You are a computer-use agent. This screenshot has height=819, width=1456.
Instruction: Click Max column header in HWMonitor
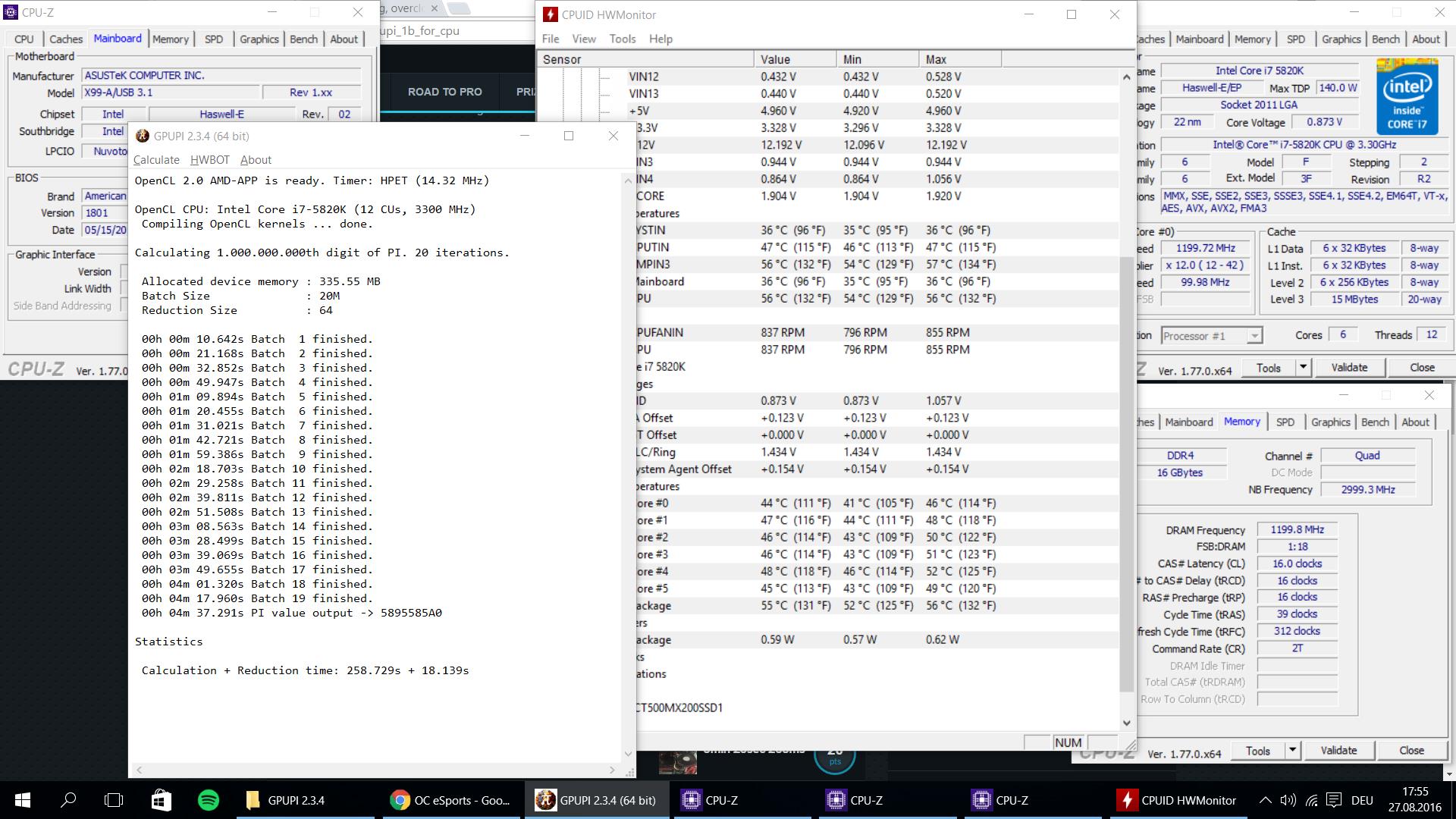pos(960,59)
